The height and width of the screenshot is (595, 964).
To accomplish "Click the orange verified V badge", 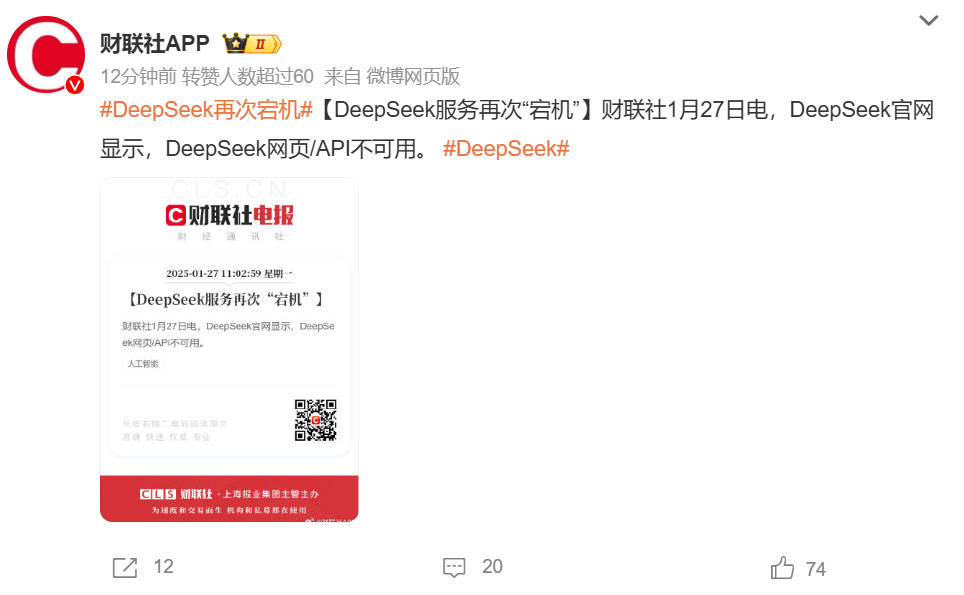I will click(75, 85).
